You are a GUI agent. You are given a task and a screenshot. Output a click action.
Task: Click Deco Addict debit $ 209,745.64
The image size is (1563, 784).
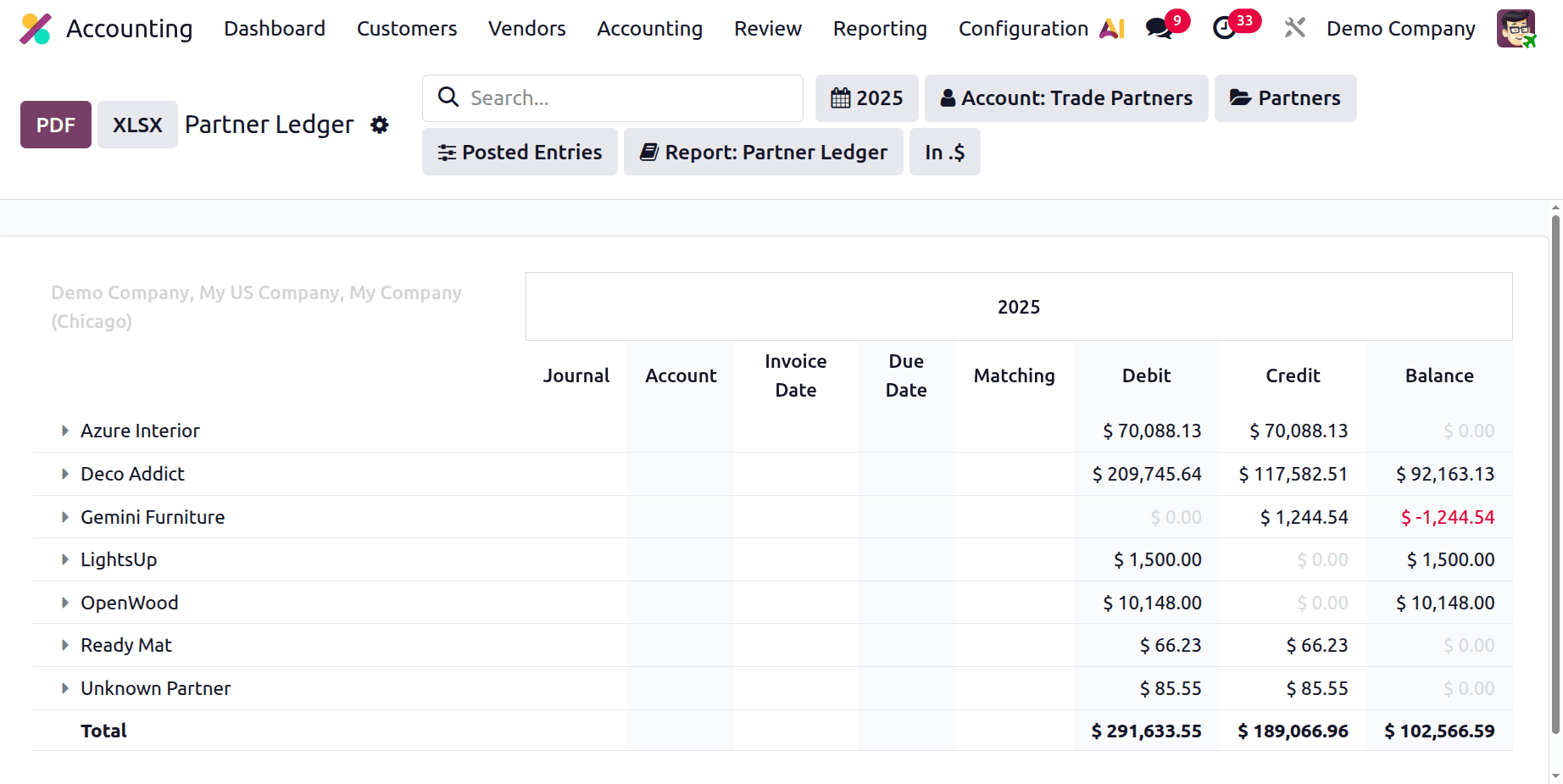(x=1147, y=474)
